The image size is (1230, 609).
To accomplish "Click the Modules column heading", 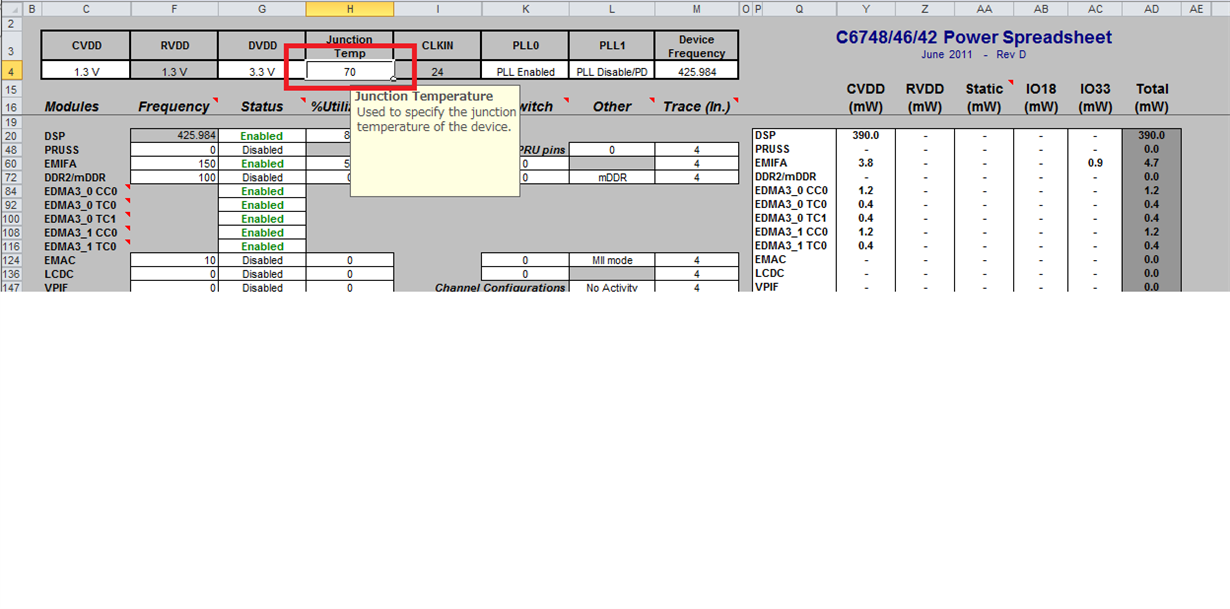I will point(72,106).
